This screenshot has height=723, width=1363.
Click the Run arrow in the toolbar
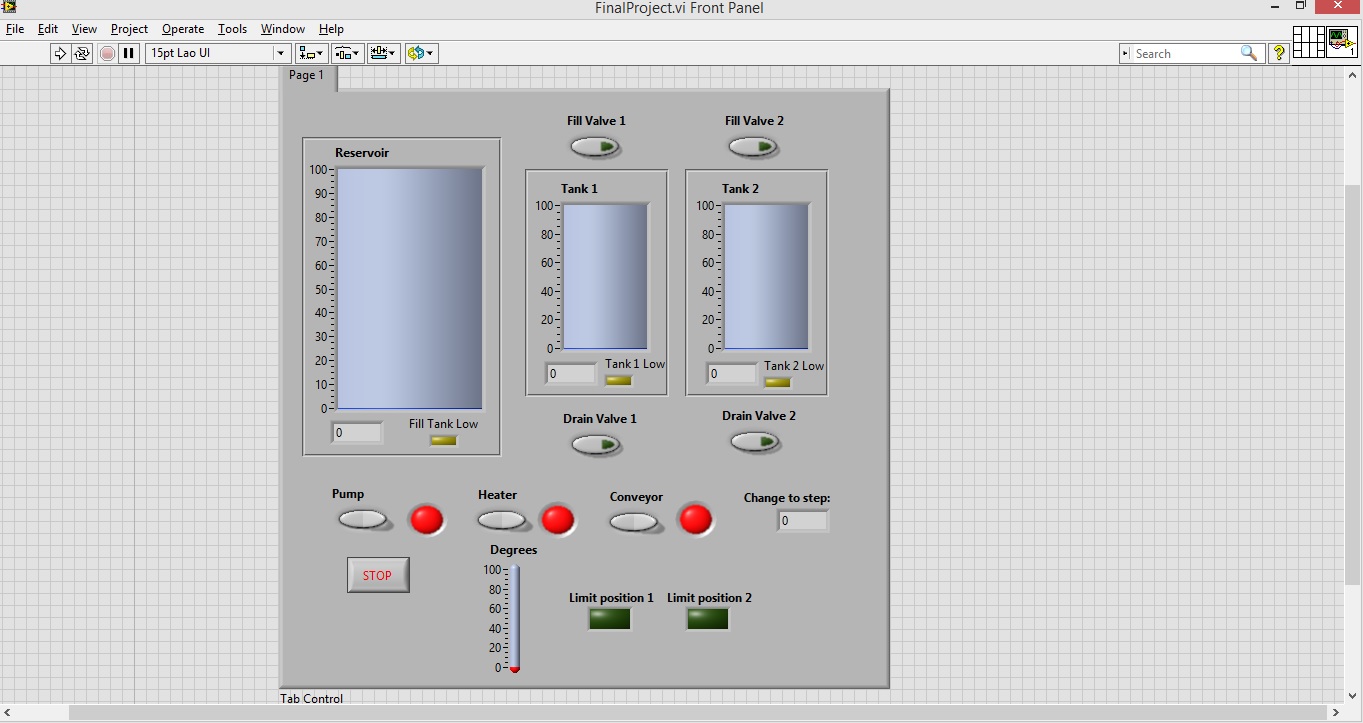point(60,54)
